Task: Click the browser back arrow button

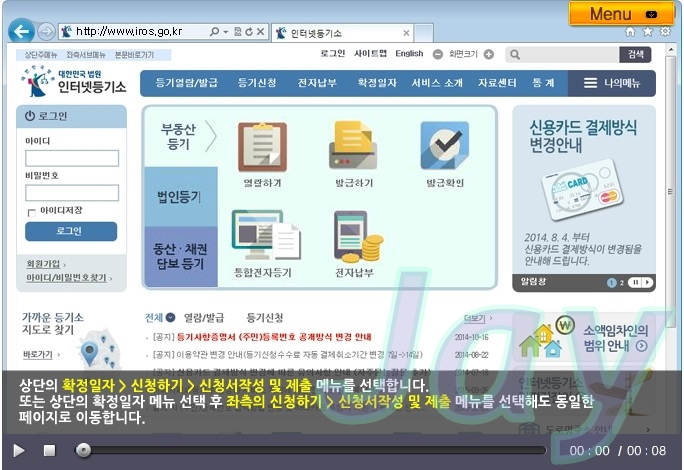Action: 21,31
